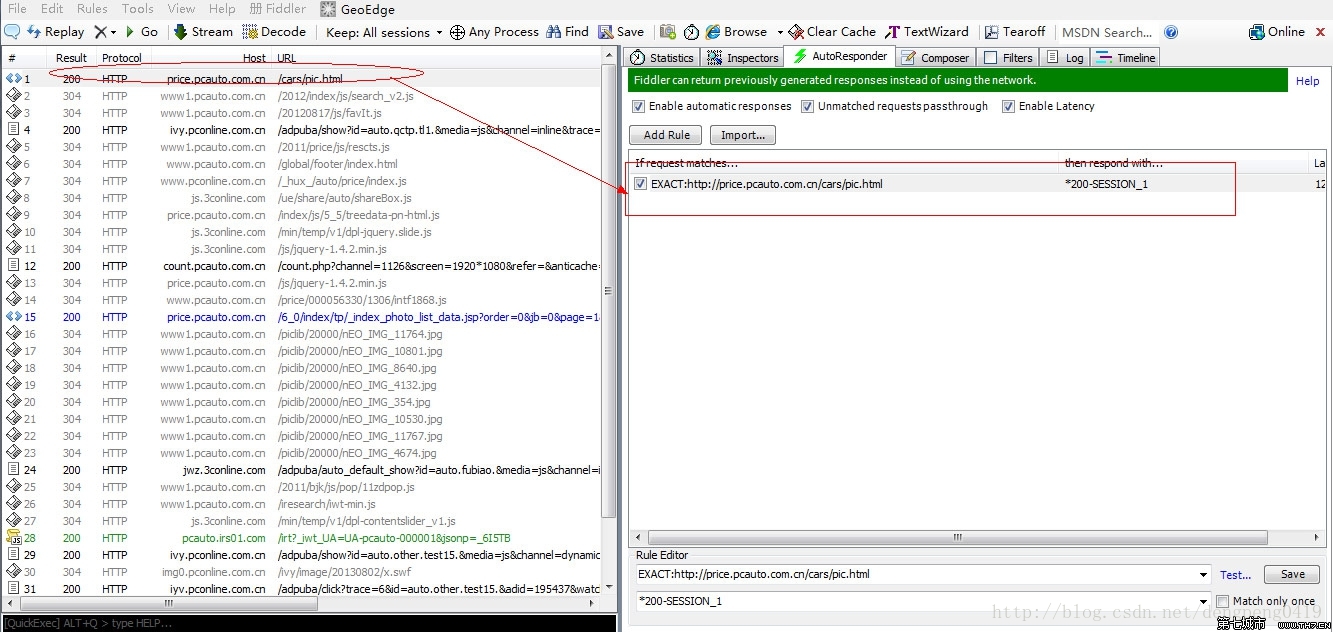Click the stopwatch timer toolbar icon

coord(690,32)
